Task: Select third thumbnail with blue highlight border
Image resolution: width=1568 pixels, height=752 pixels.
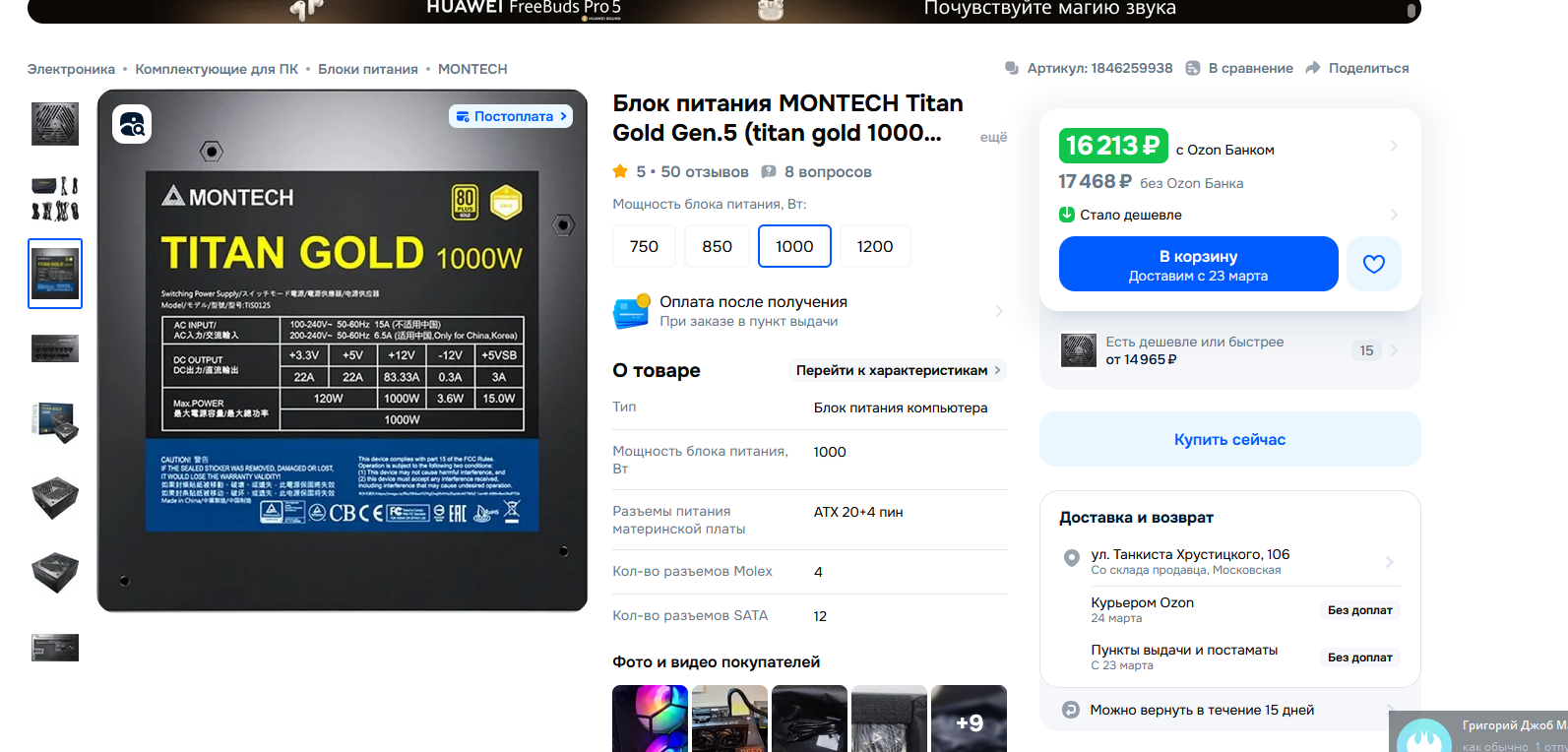Action: 55,274
